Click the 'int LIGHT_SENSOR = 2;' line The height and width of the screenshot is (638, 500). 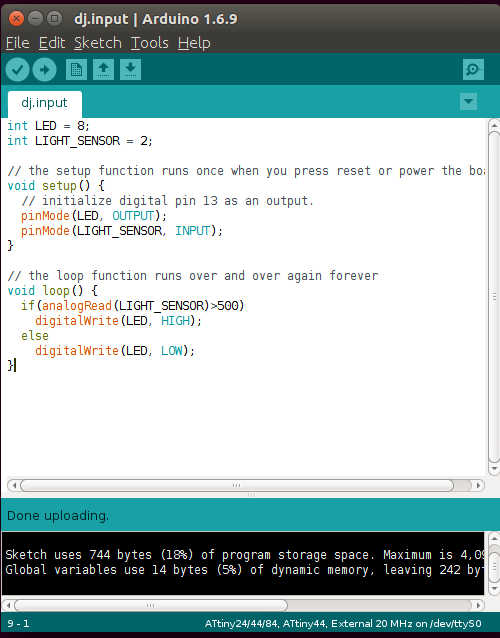click(x=80, y=141)
